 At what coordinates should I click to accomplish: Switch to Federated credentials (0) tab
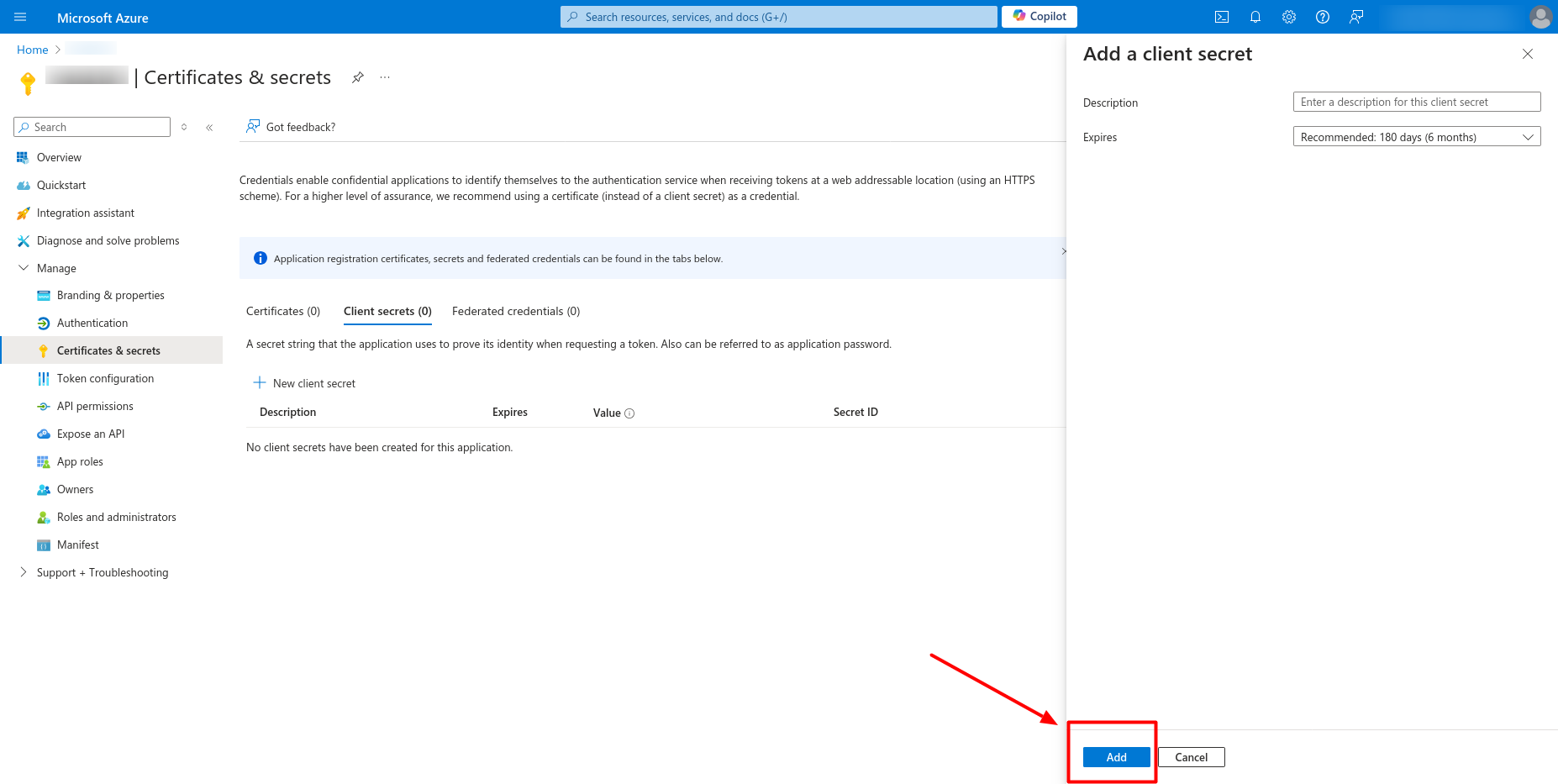coord(516,311)
